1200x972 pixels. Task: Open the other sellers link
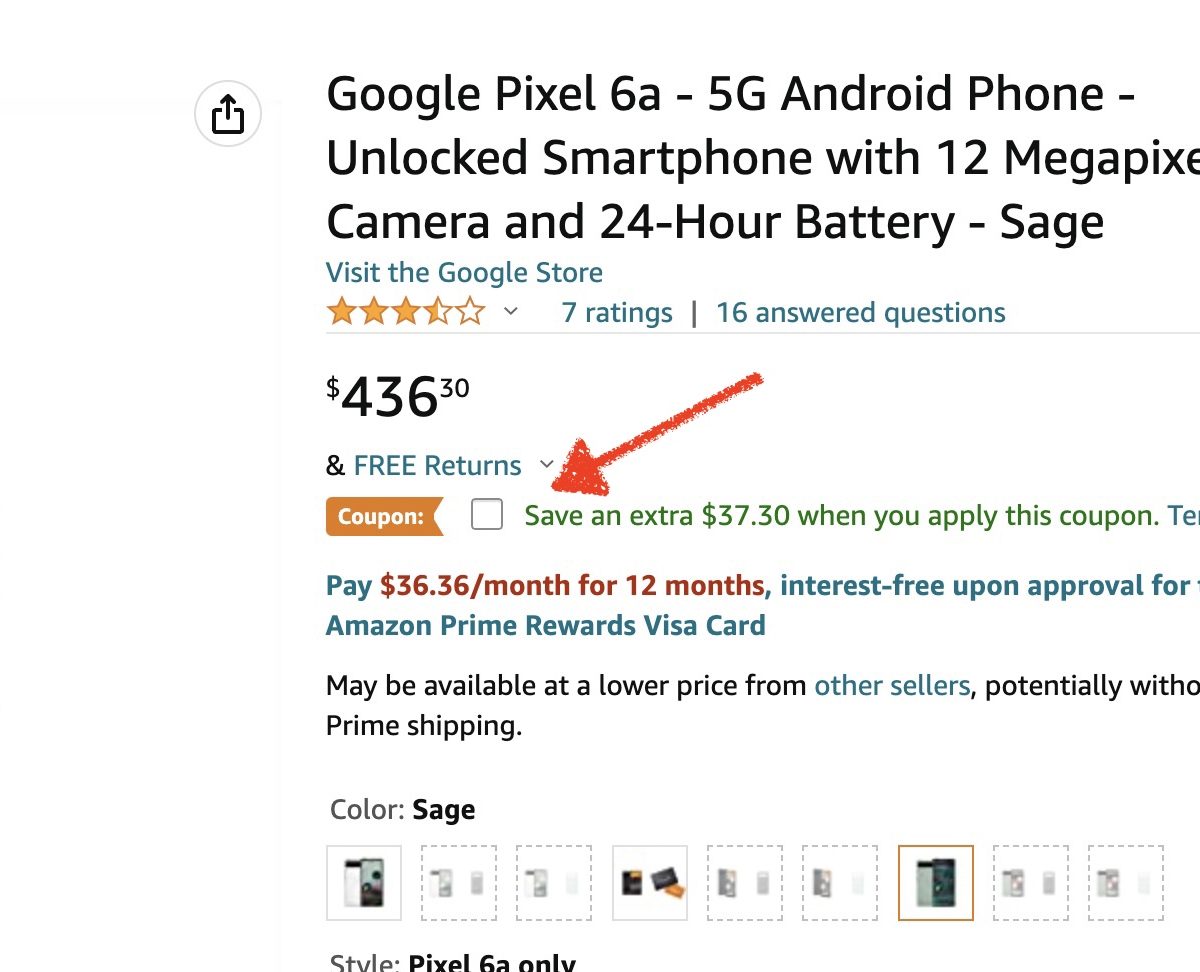[892, 686]
